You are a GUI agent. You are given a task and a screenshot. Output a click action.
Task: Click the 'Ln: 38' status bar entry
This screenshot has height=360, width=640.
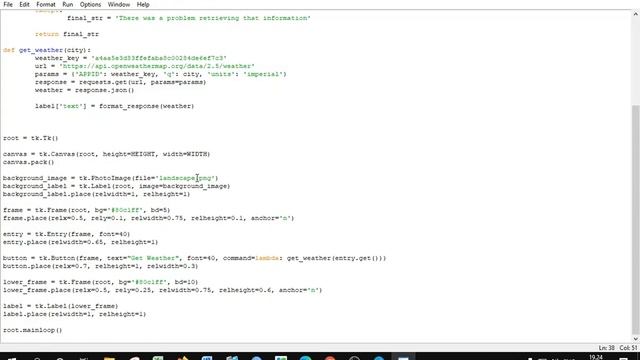pos(607,348)
